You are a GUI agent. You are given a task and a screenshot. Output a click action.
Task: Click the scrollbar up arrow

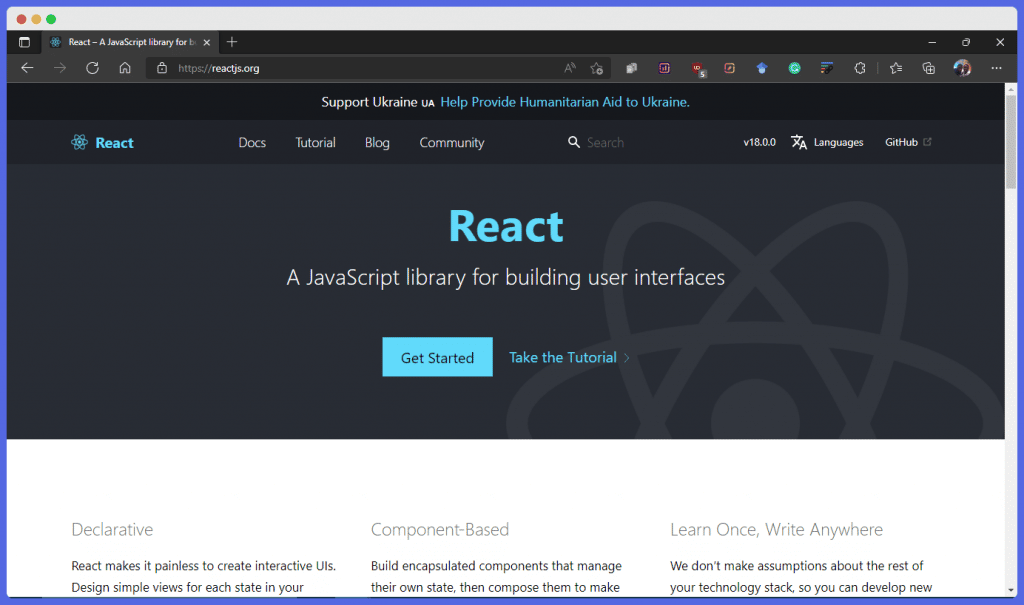pyautogui.click(x=1011, y=89)
